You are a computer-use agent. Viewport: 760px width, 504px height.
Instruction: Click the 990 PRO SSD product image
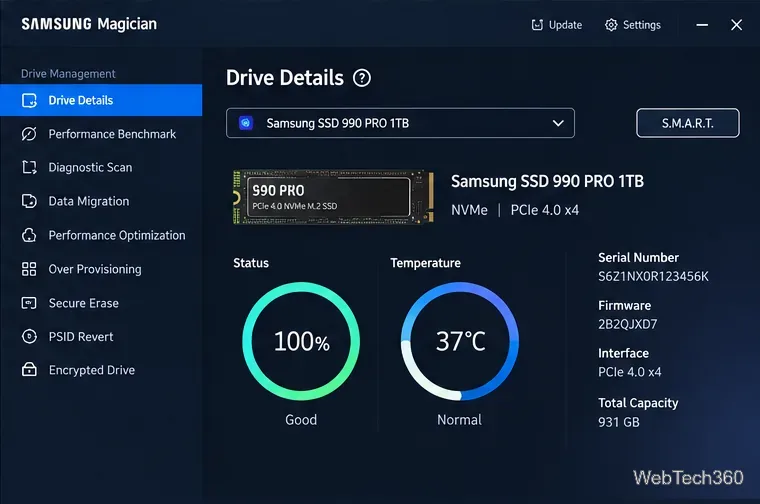pyautogui.click(x=333, y=197)
